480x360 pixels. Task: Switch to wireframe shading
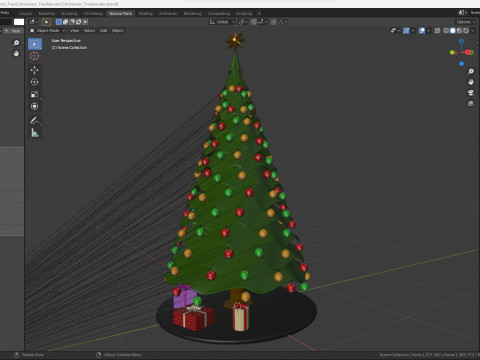tap(446, 31)
